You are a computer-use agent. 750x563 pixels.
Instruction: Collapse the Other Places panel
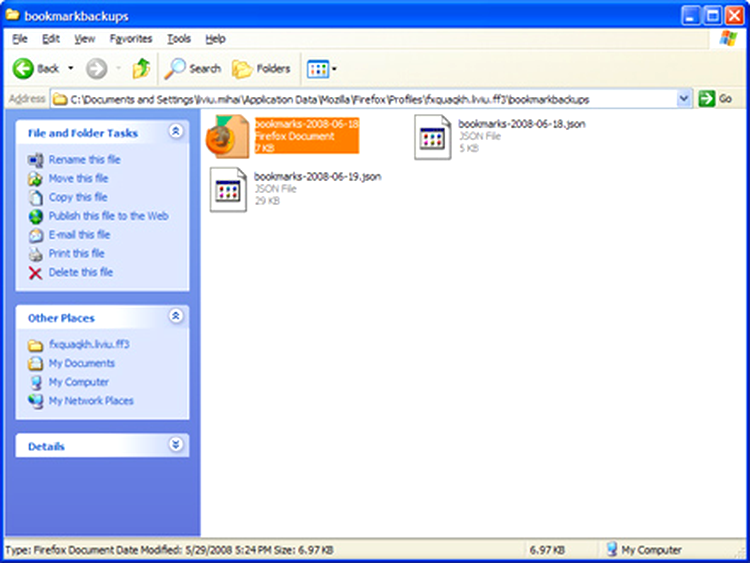point(176,316)
